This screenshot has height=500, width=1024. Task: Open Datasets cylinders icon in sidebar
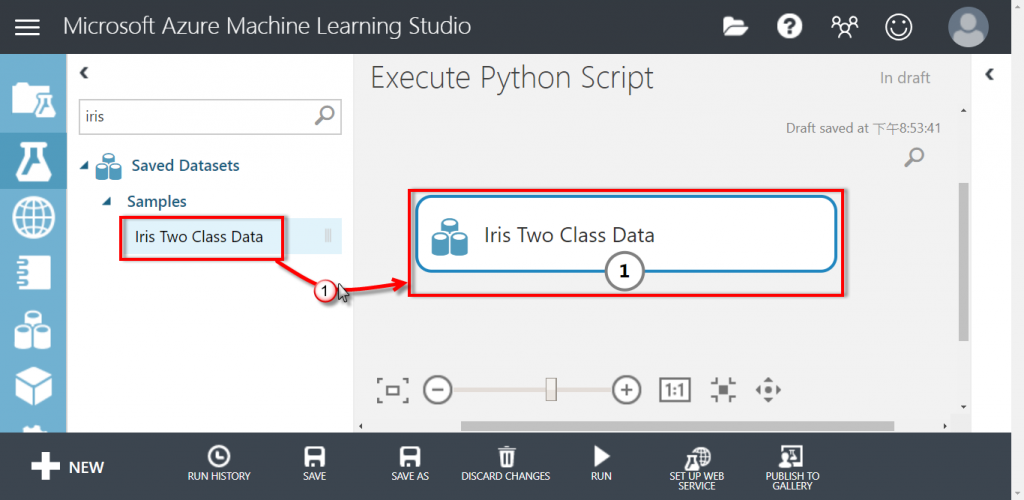point(33,330)
